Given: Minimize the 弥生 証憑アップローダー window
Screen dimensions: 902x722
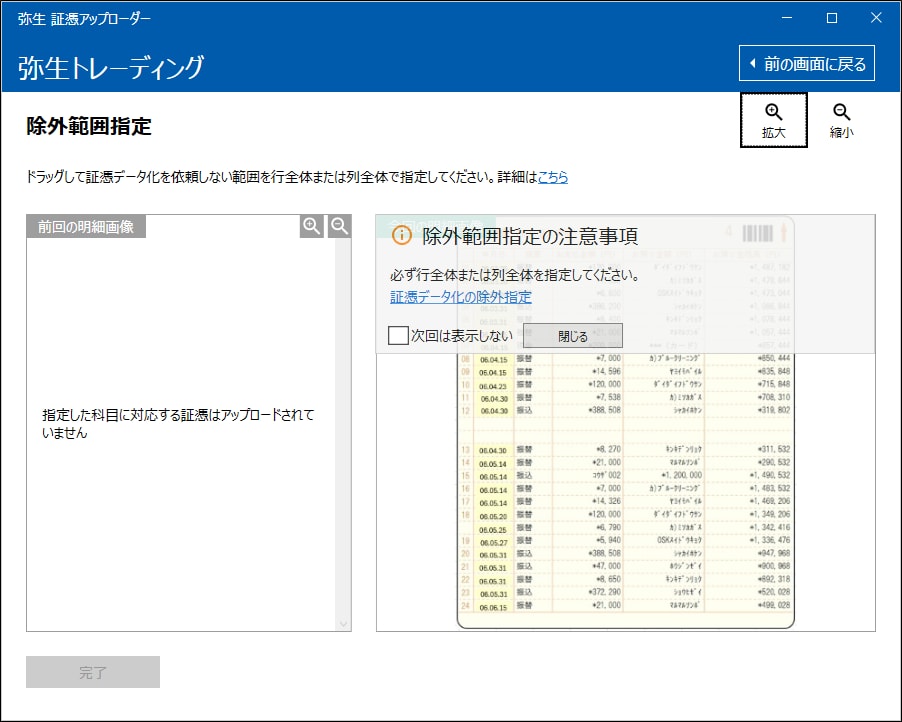Looking at the screenshot, I should tap(787, 18).
